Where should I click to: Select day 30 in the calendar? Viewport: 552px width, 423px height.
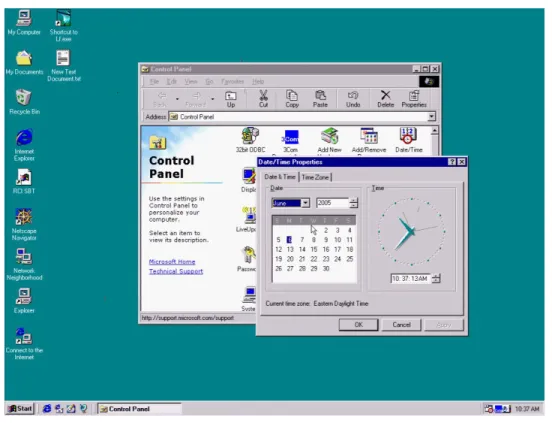tap(326, 268)
